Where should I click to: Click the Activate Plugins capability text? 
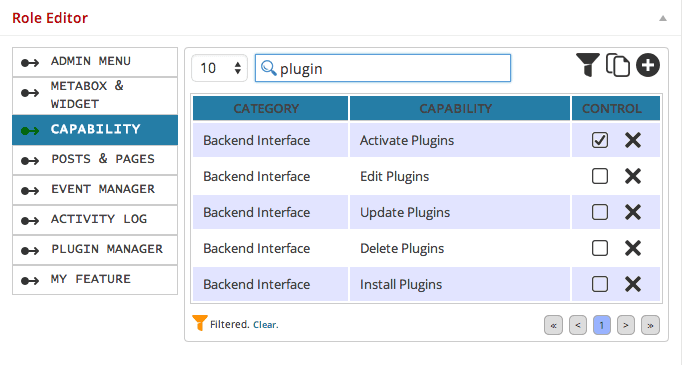(407, 141)
